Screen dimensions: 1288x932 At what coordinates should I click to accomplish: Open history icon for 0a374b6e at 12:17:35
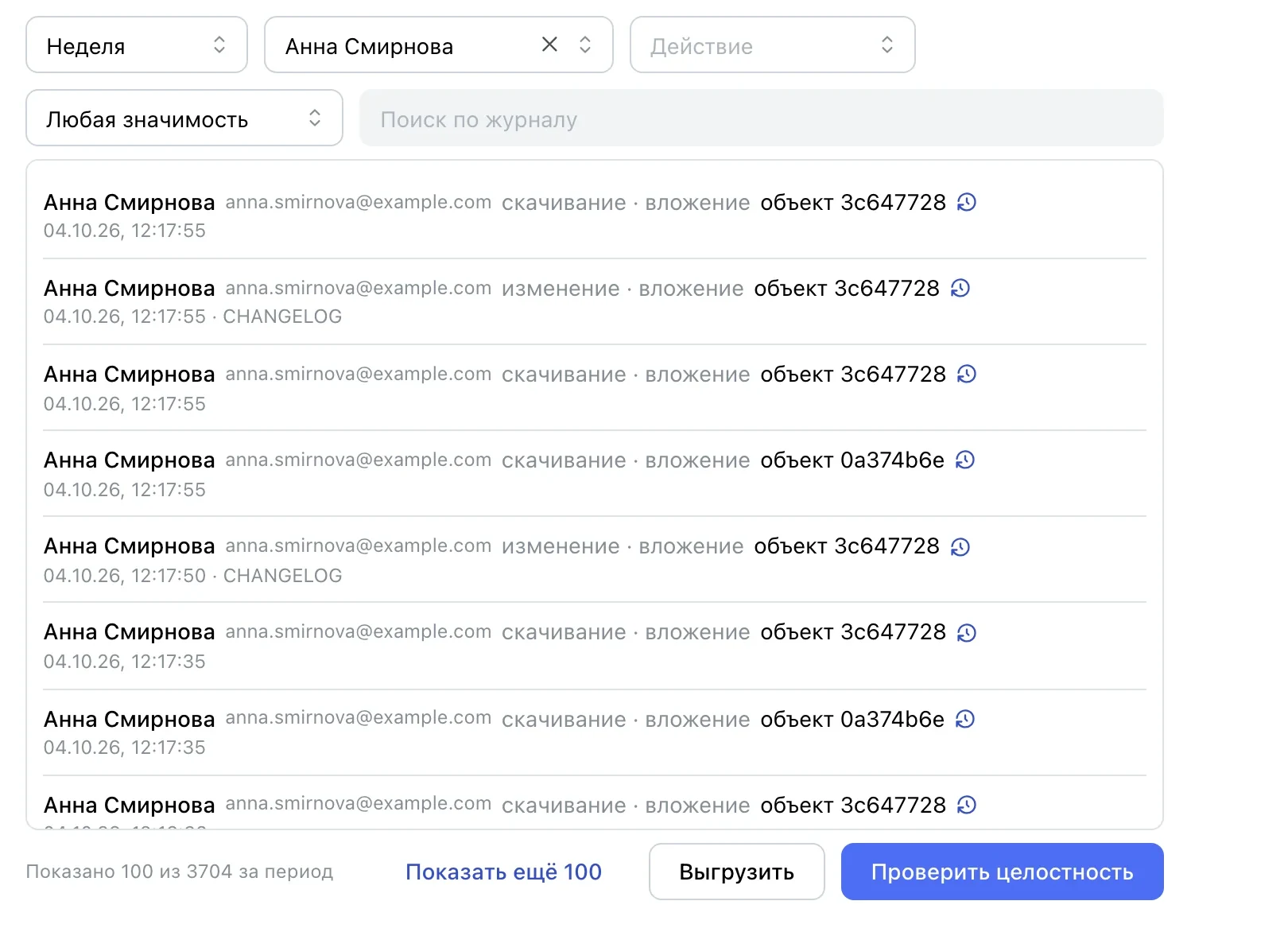(x=965, y=719)
